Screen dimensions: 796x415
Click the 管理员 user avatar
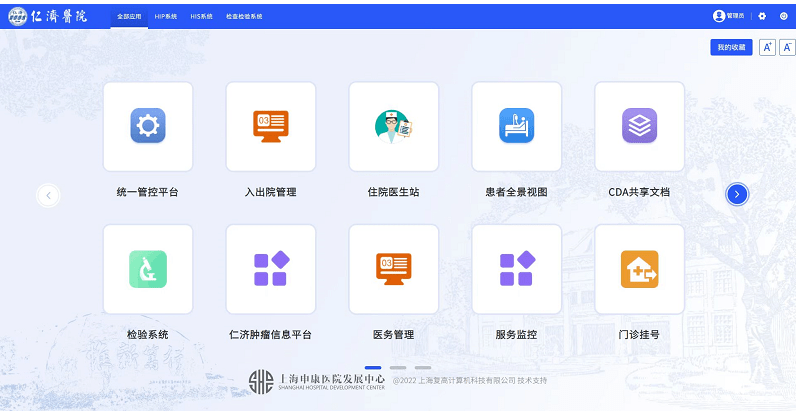(x=719, y=16)
